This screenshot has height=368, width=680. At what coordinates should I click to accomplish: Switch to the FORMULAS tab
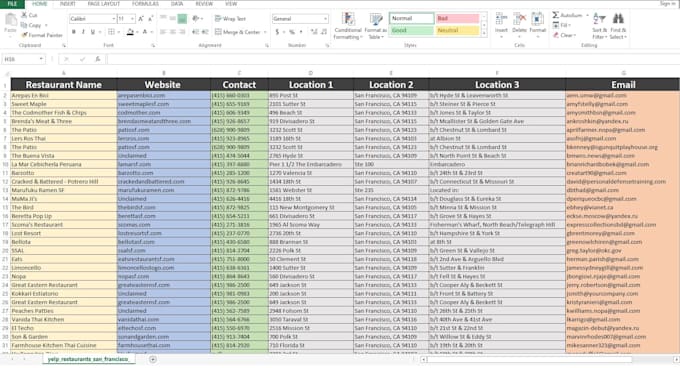click(145, 4)
